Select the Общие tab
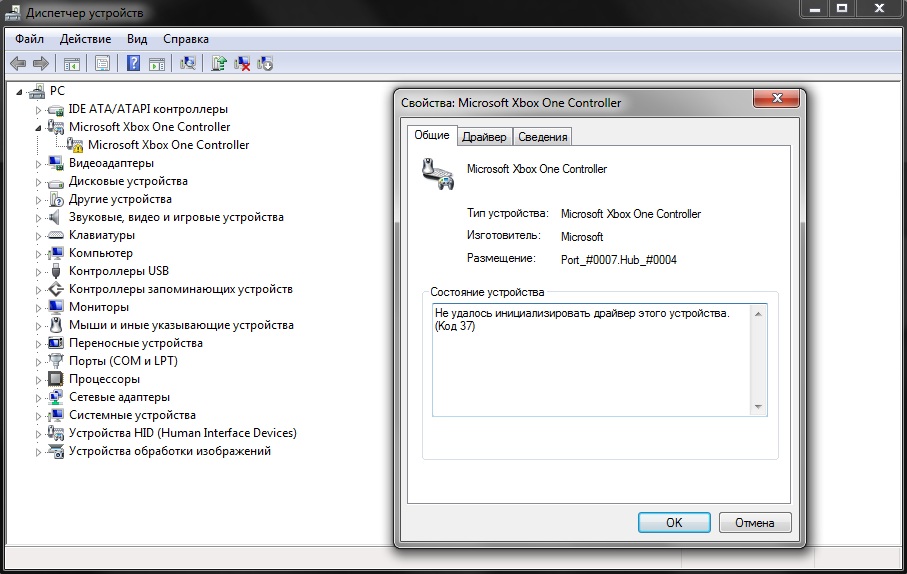Viewport: 907px width, 574px height. 432,135
